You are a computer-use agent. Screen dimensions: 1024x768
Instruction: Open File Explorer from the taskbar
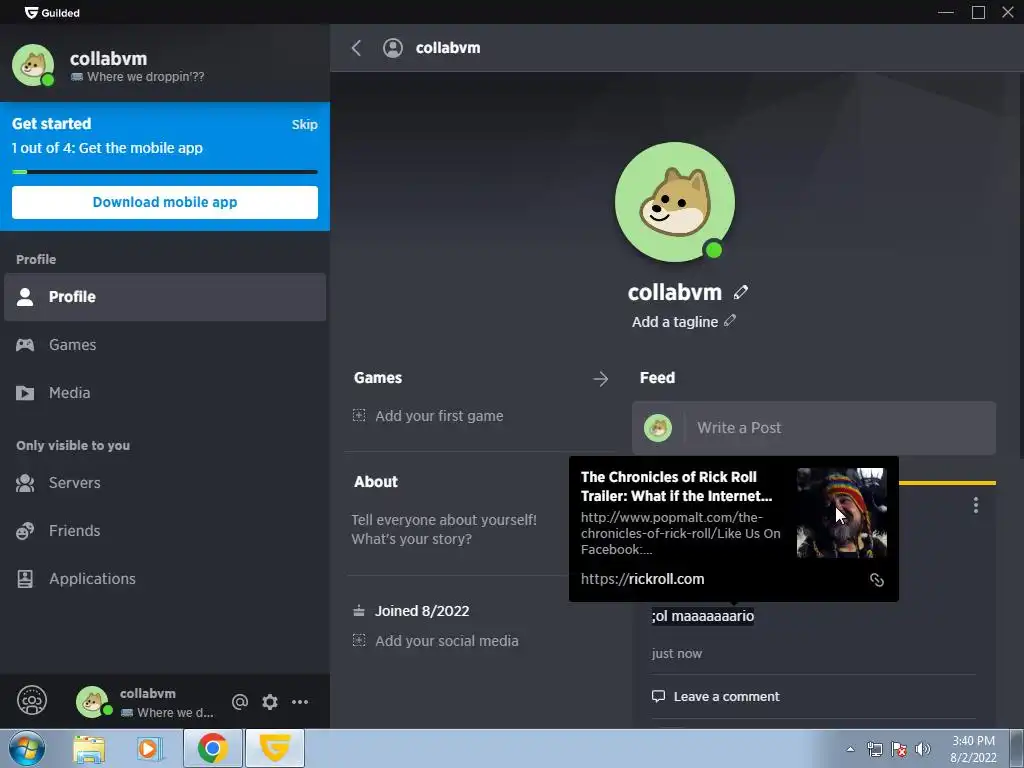click(x=89, y=749)
